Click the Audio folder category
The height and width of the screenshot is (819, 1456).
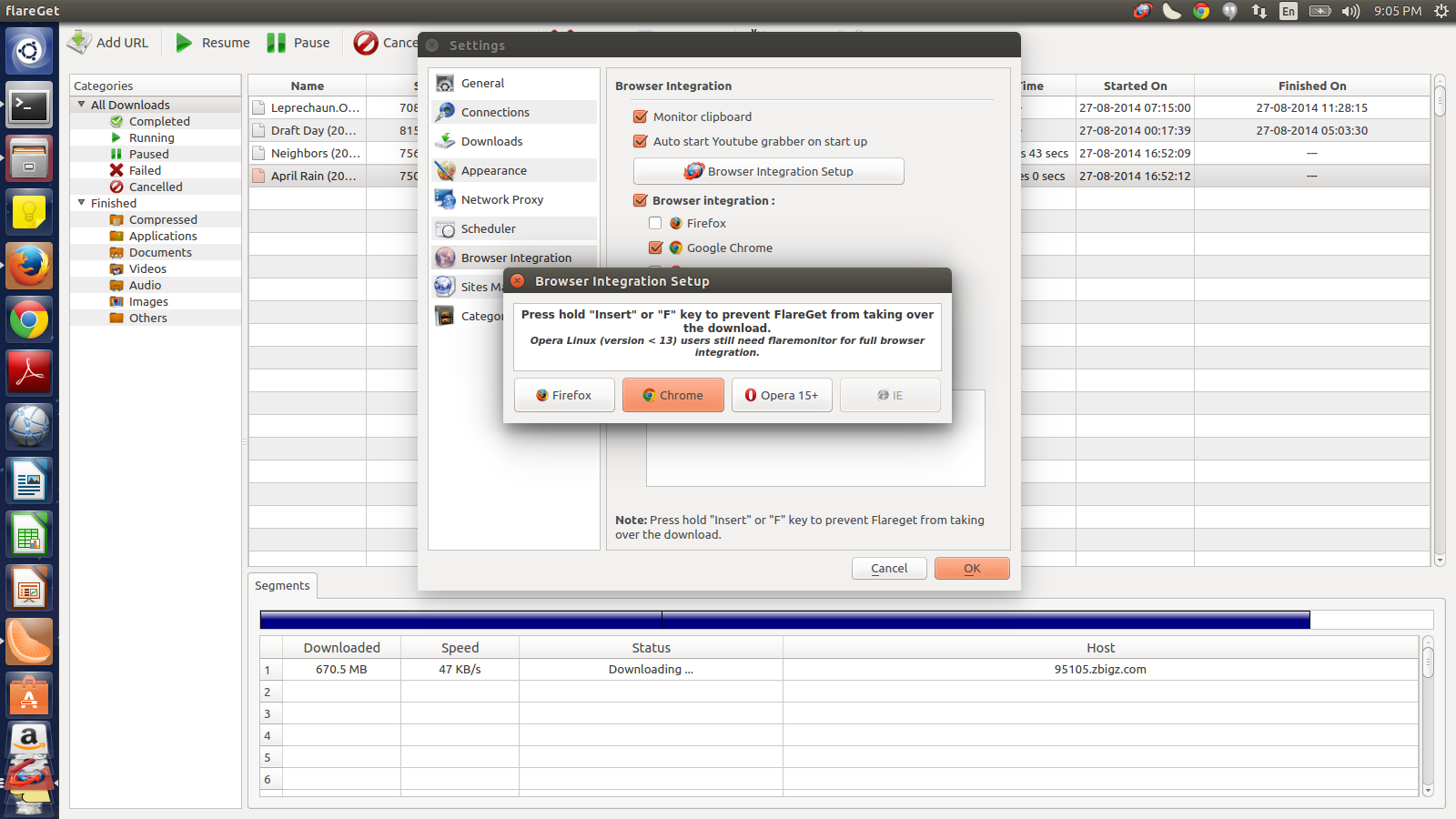145,285
